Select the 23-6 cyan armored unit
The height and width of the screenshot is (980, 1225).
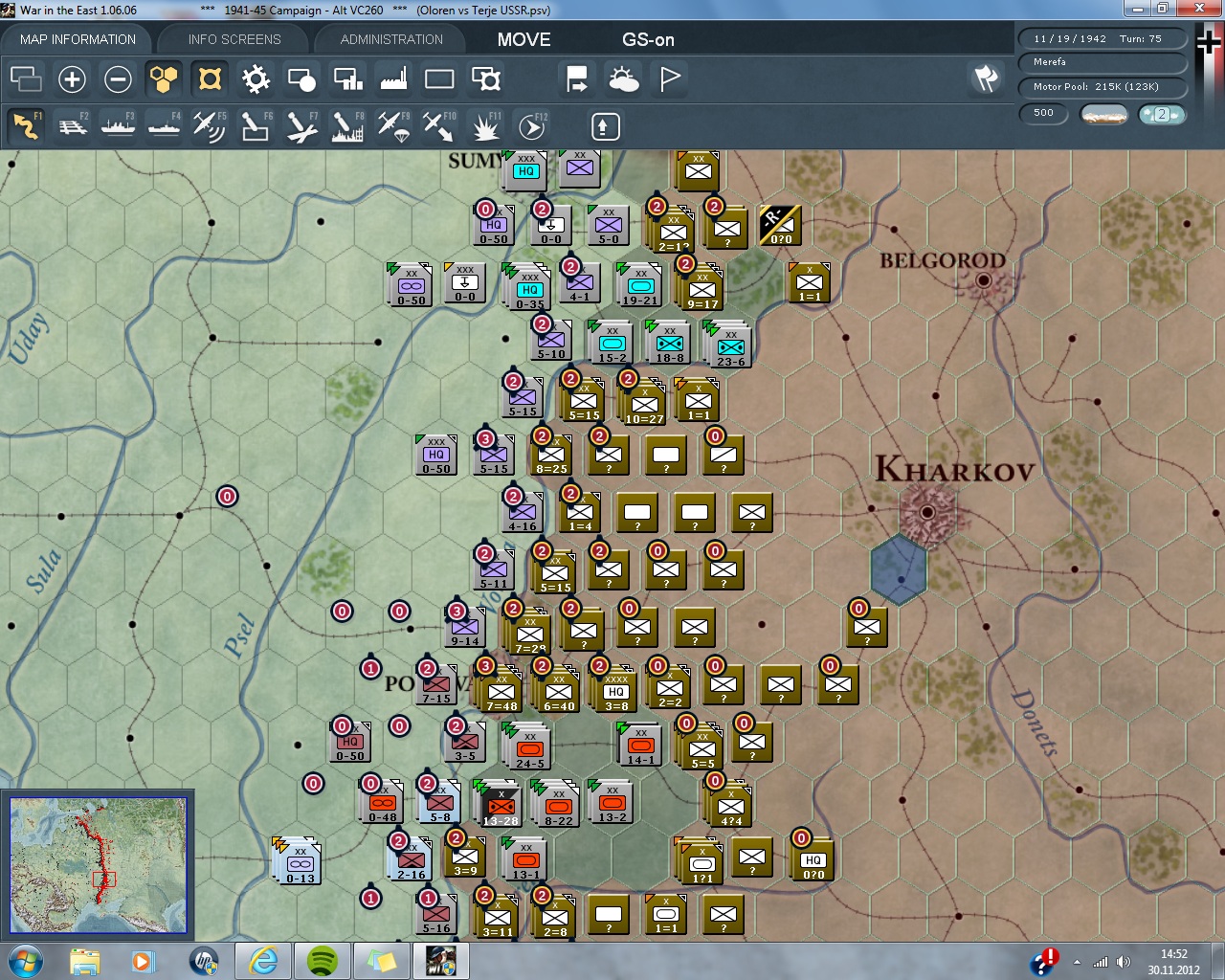731,345
